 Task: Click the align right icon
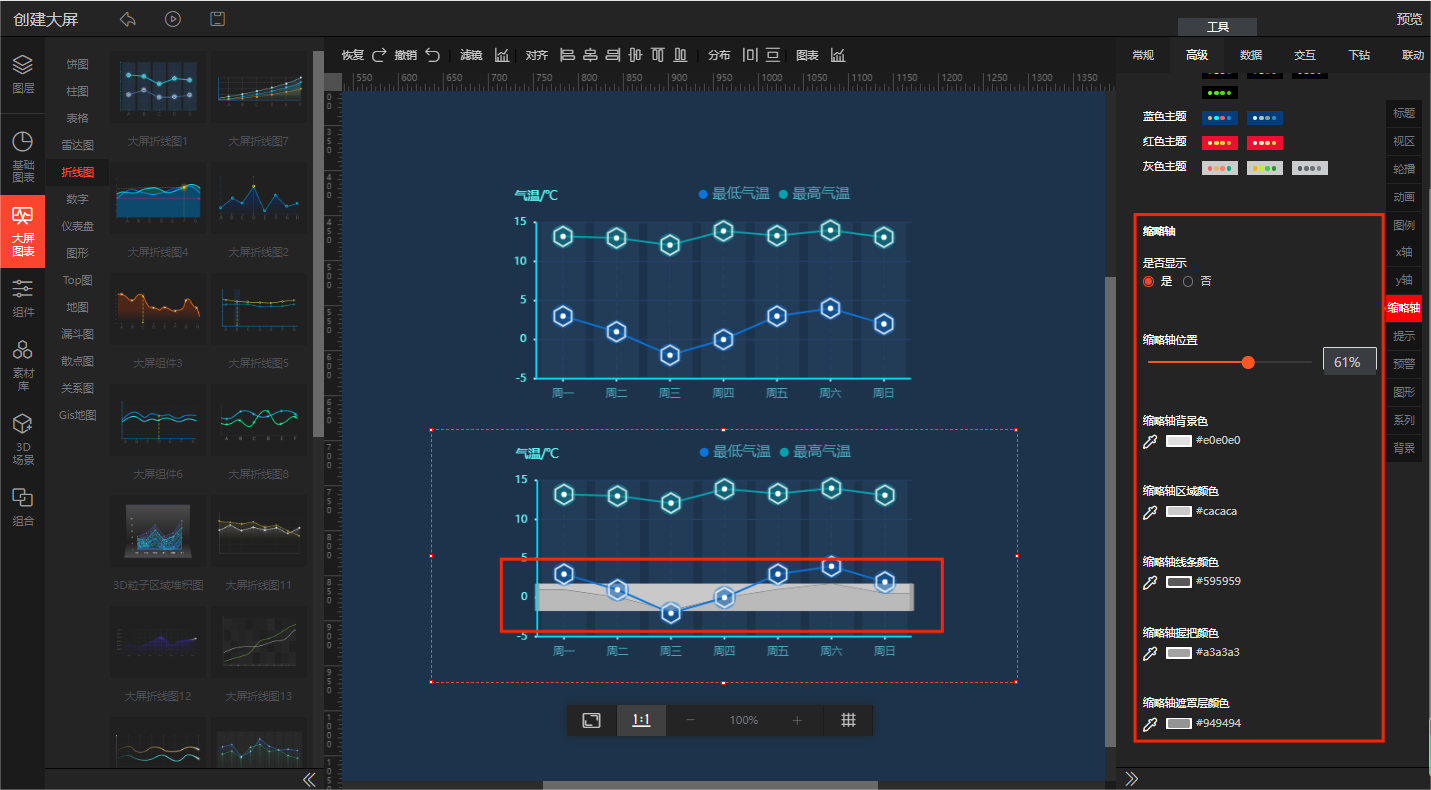click(x=613, y=55)
